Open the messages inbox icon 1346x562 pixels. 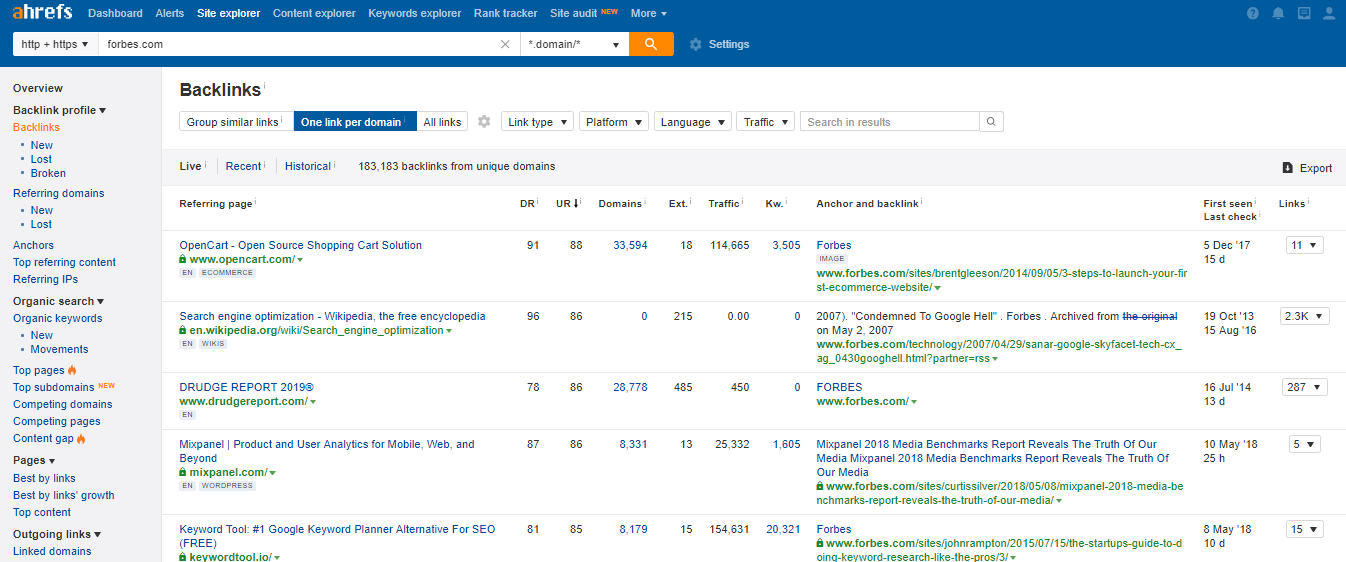[x=1304, y=13]
